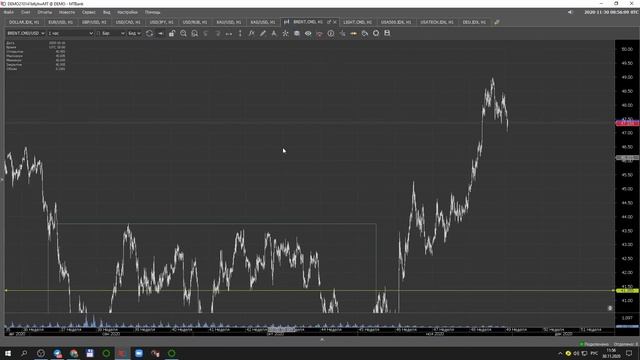640x360 pixels.
Task: Open the Новости menu
Action: coord(67,12)
